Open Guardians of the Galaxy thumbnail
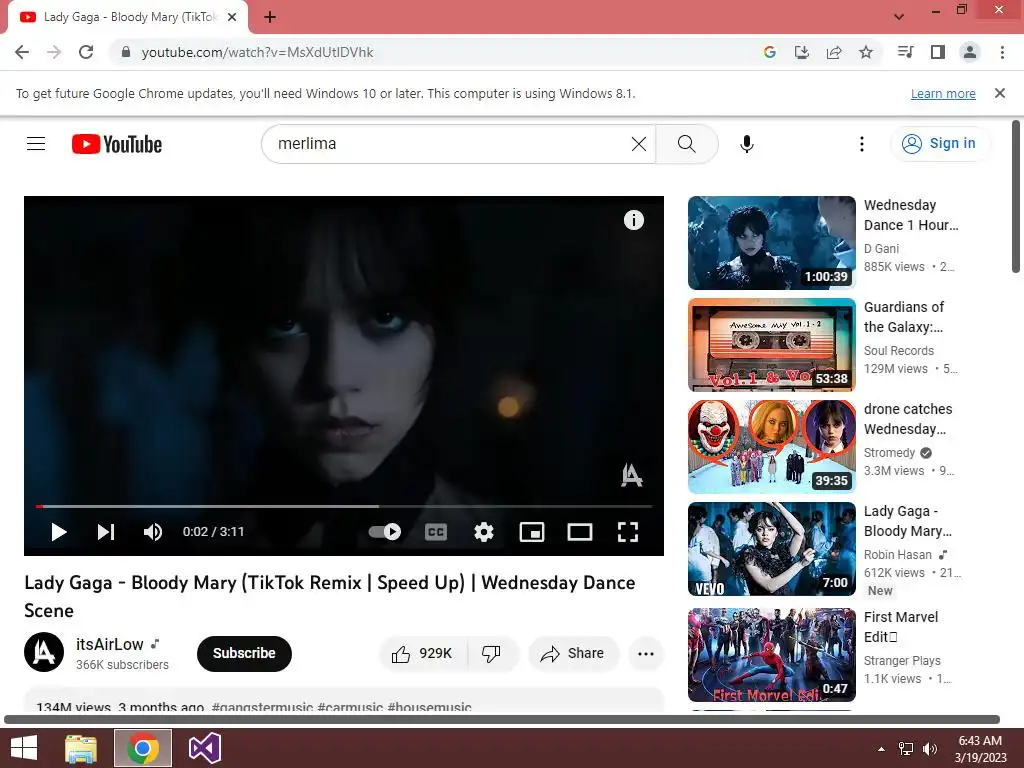 tap(771, 344)
